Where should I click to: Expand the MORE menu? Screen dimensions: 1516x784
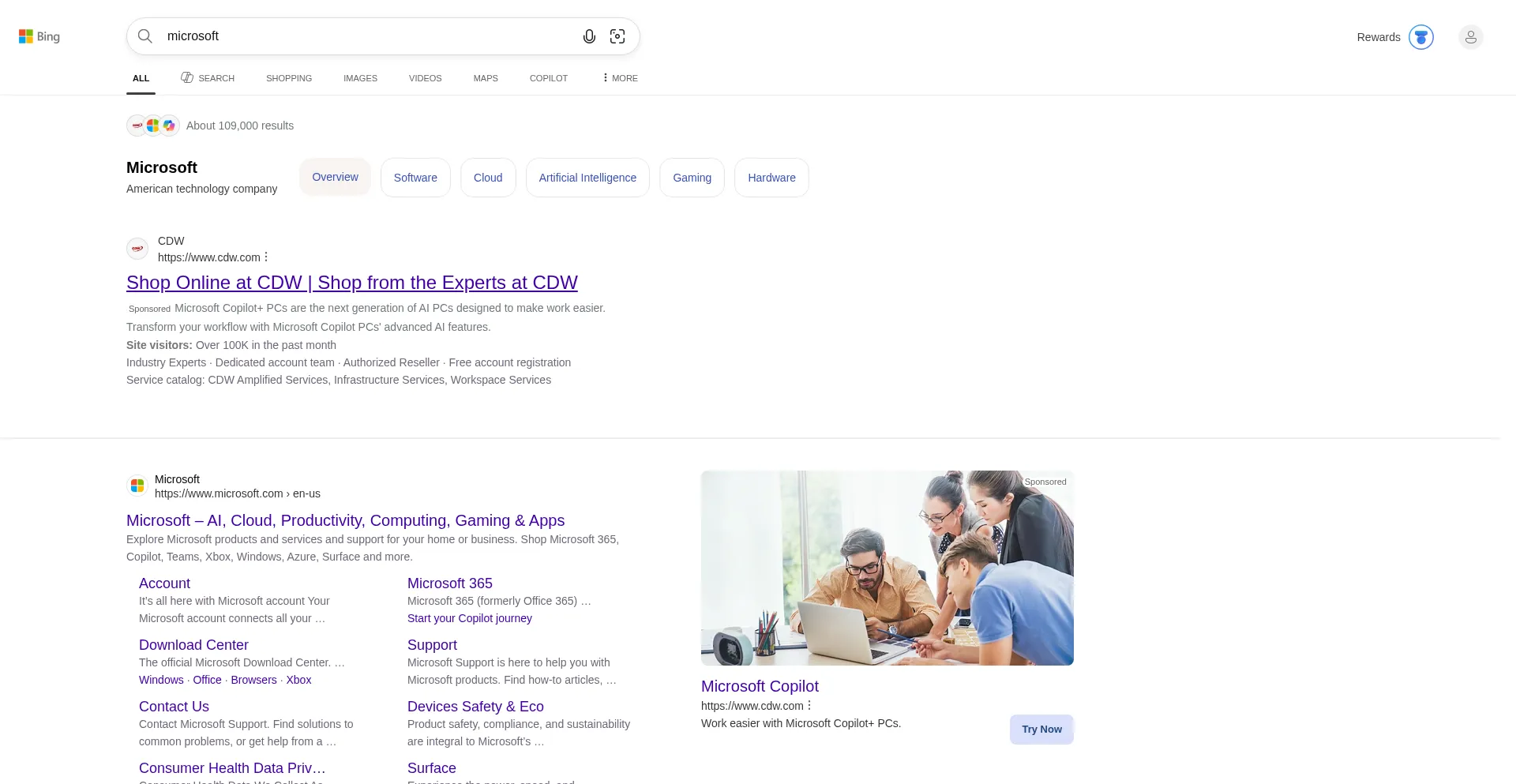coord(620,78)
